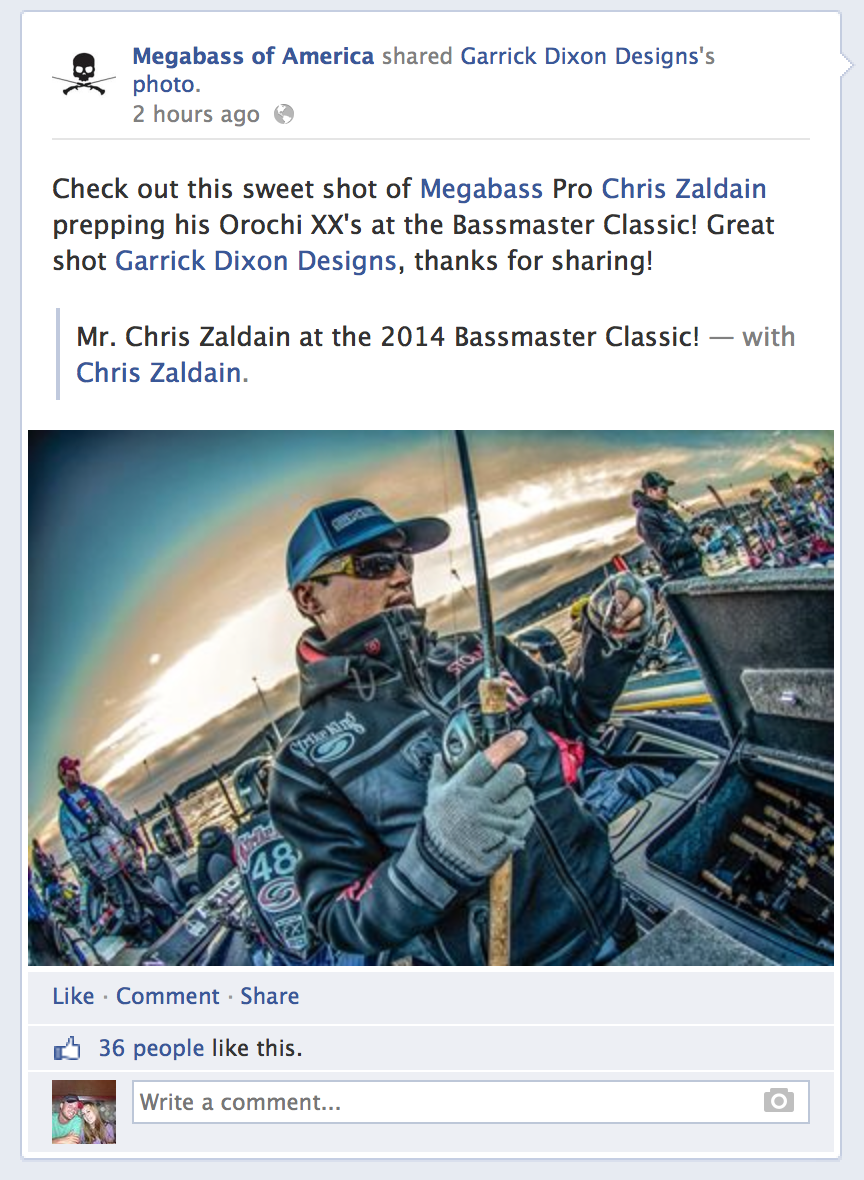This screenshot has width=864, height=1180.
Task: Open Megabass of America page link
Action: 253,56
